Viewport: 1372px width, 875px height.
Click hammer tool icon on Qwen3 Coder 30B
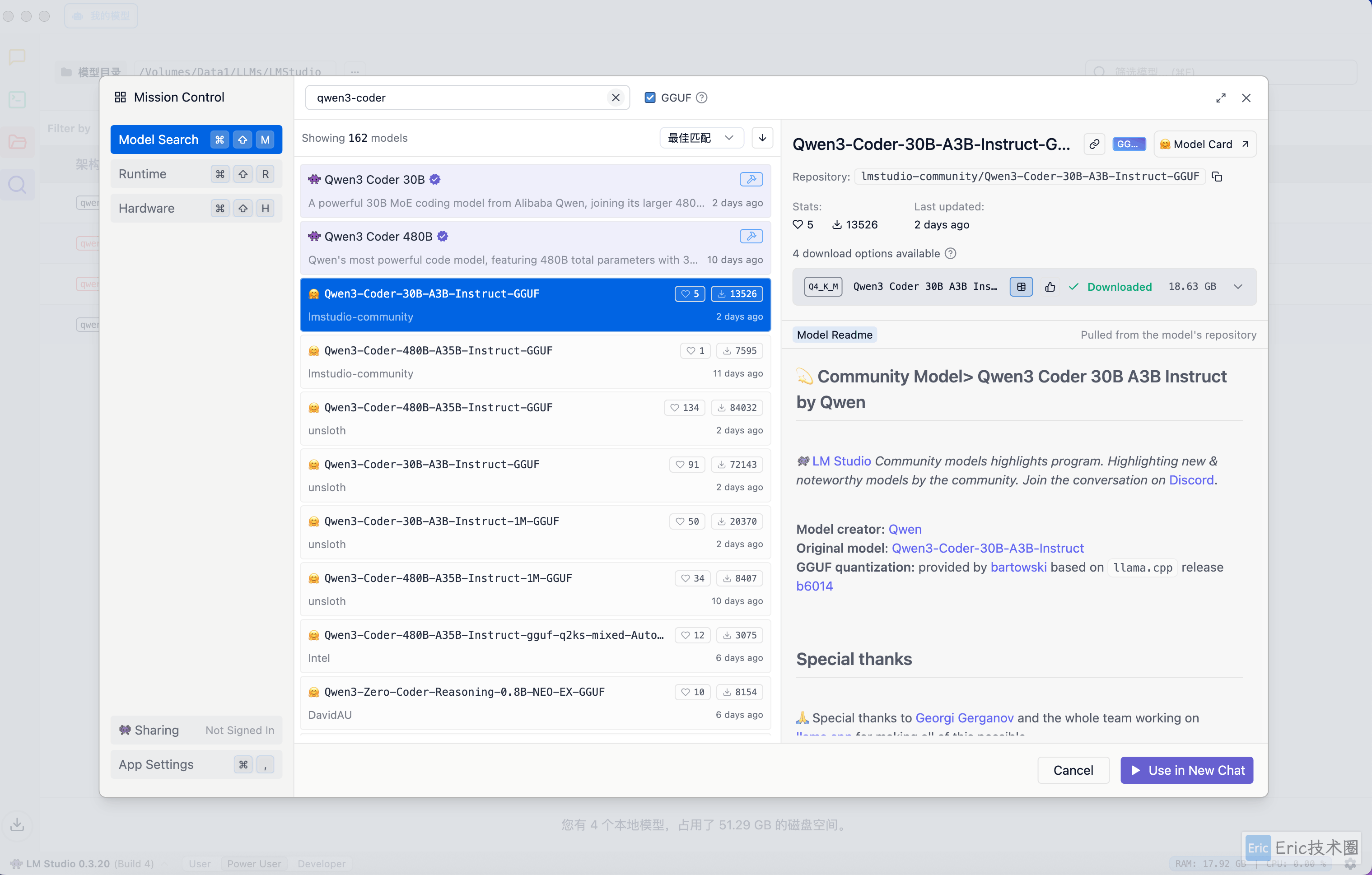(751, 179)
